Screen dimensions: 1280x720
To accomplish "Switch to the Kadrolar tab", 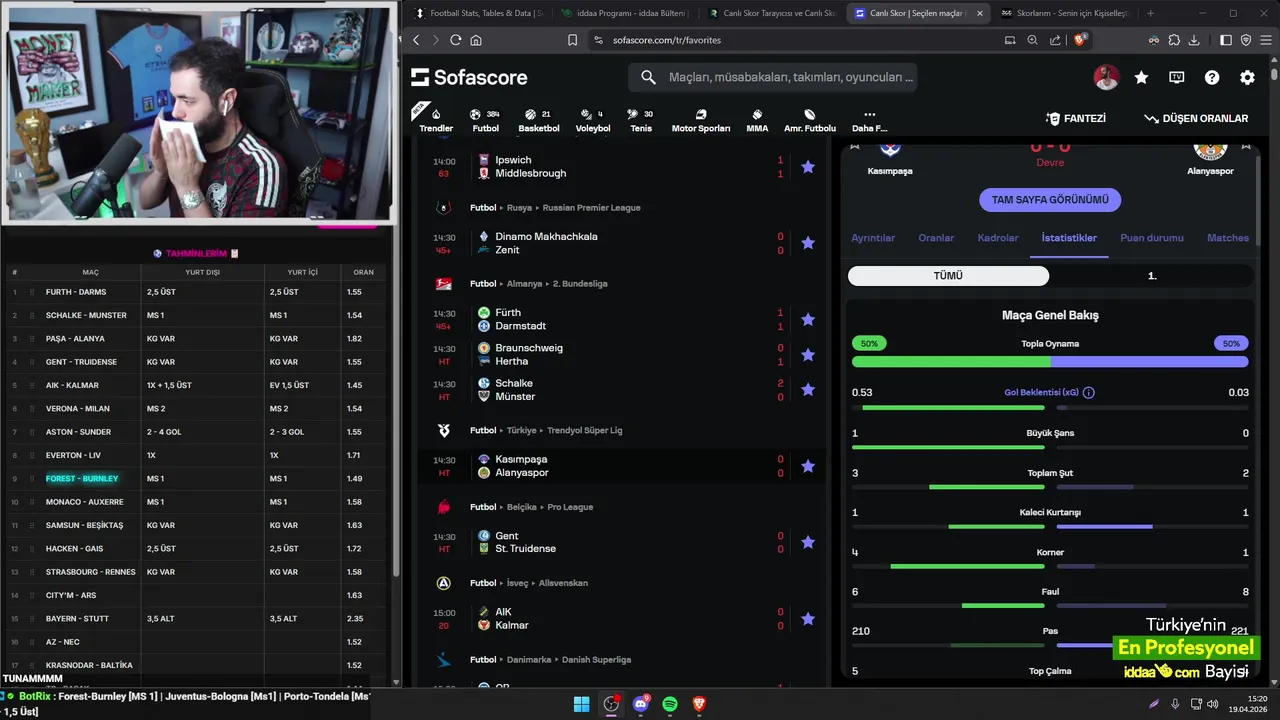I will (997, 238).
